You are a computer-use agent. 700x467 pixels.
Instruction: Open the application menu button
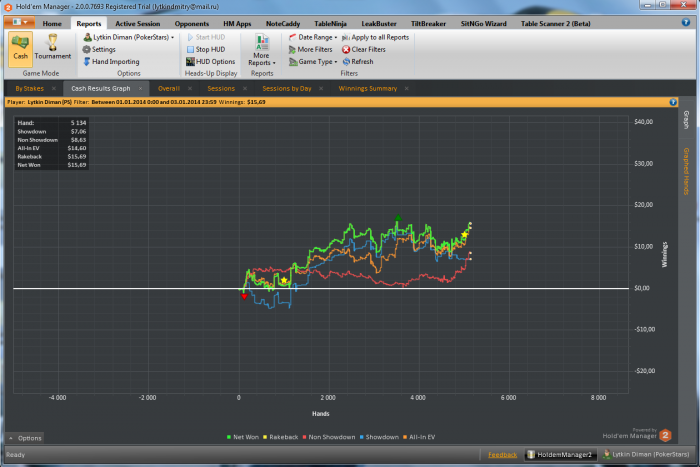click(x=19, y=22)
